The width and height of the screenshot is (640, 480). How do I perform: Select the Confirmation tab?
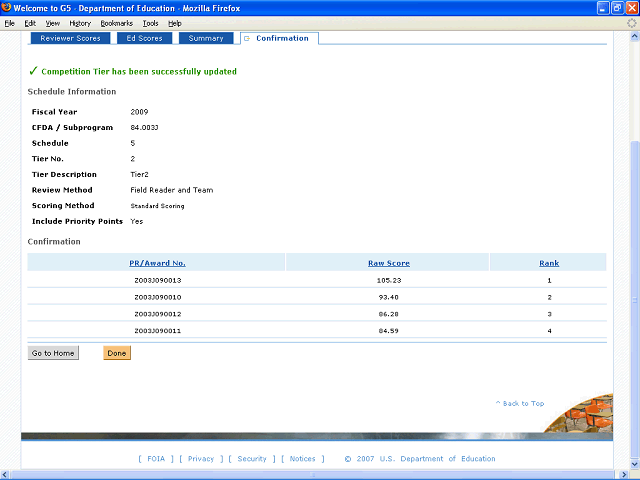click(x=280, y=38)
